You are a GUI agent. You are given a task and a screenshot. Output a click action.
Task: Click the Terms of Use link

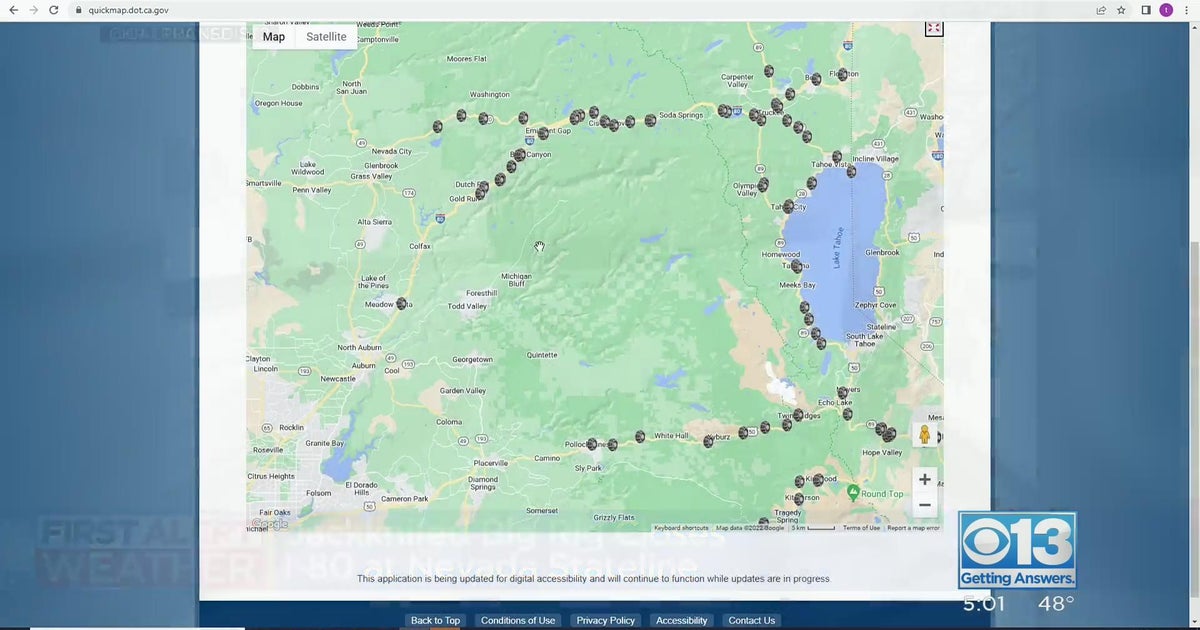coord(861,527)
